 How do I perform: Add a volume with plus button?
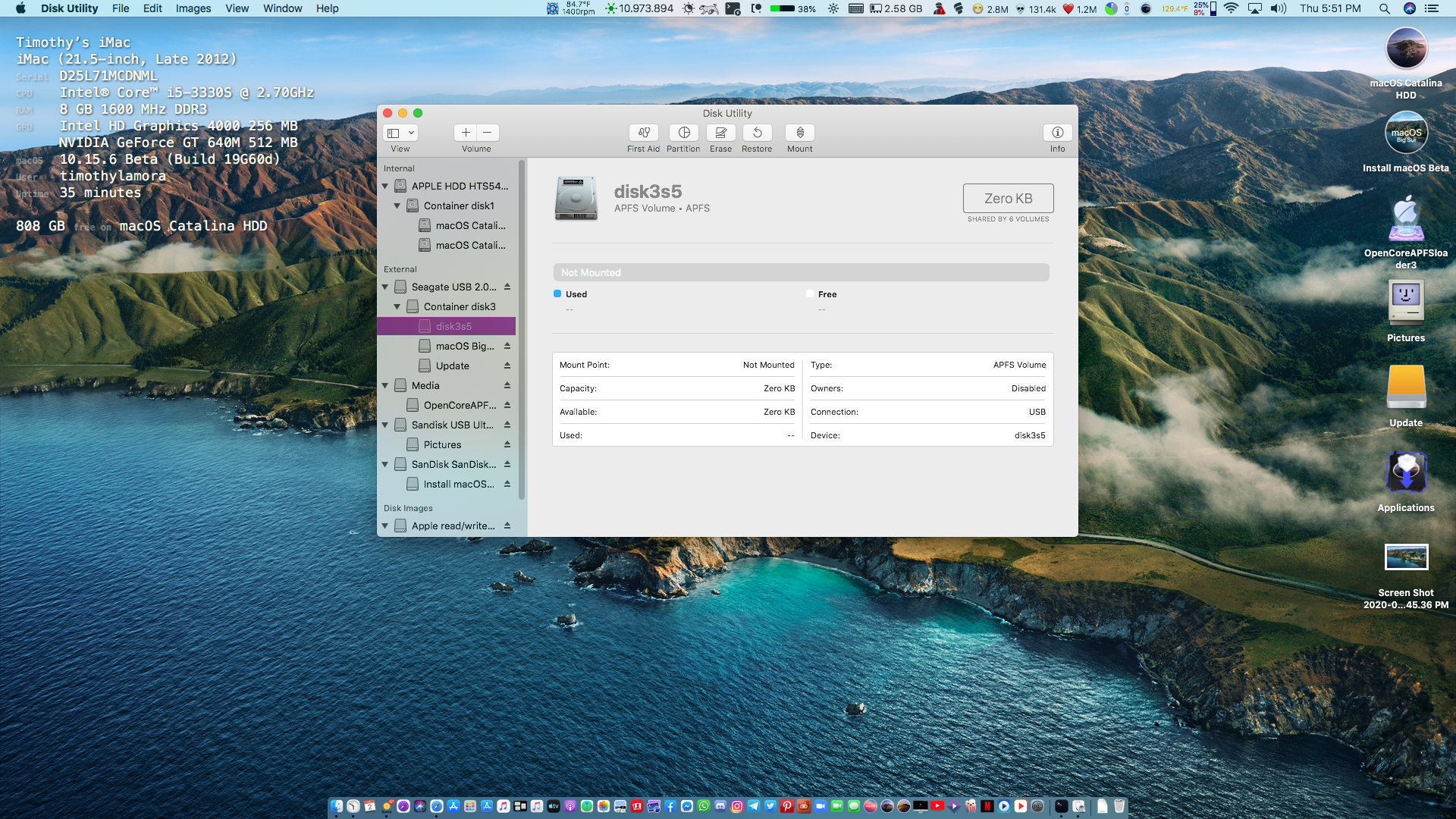pos(466,133)
